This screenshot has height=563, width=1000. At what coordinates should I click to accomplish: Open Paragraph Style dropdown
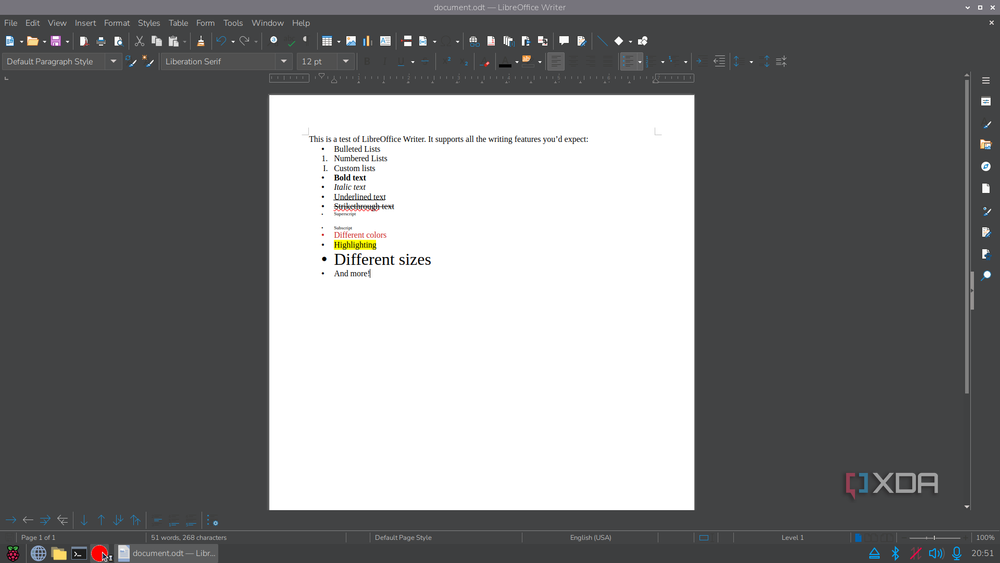(113, 61)
